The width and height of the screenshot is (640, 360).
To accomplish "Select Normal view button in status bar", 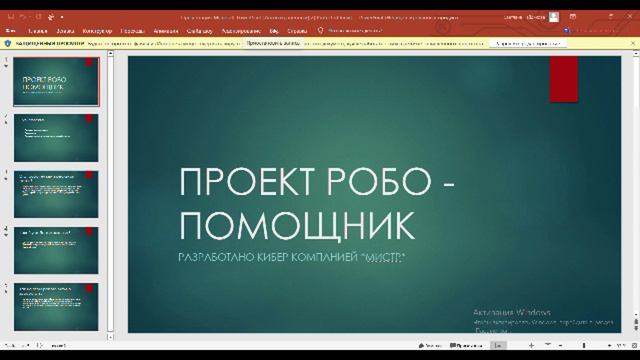I will coord(498,346).
